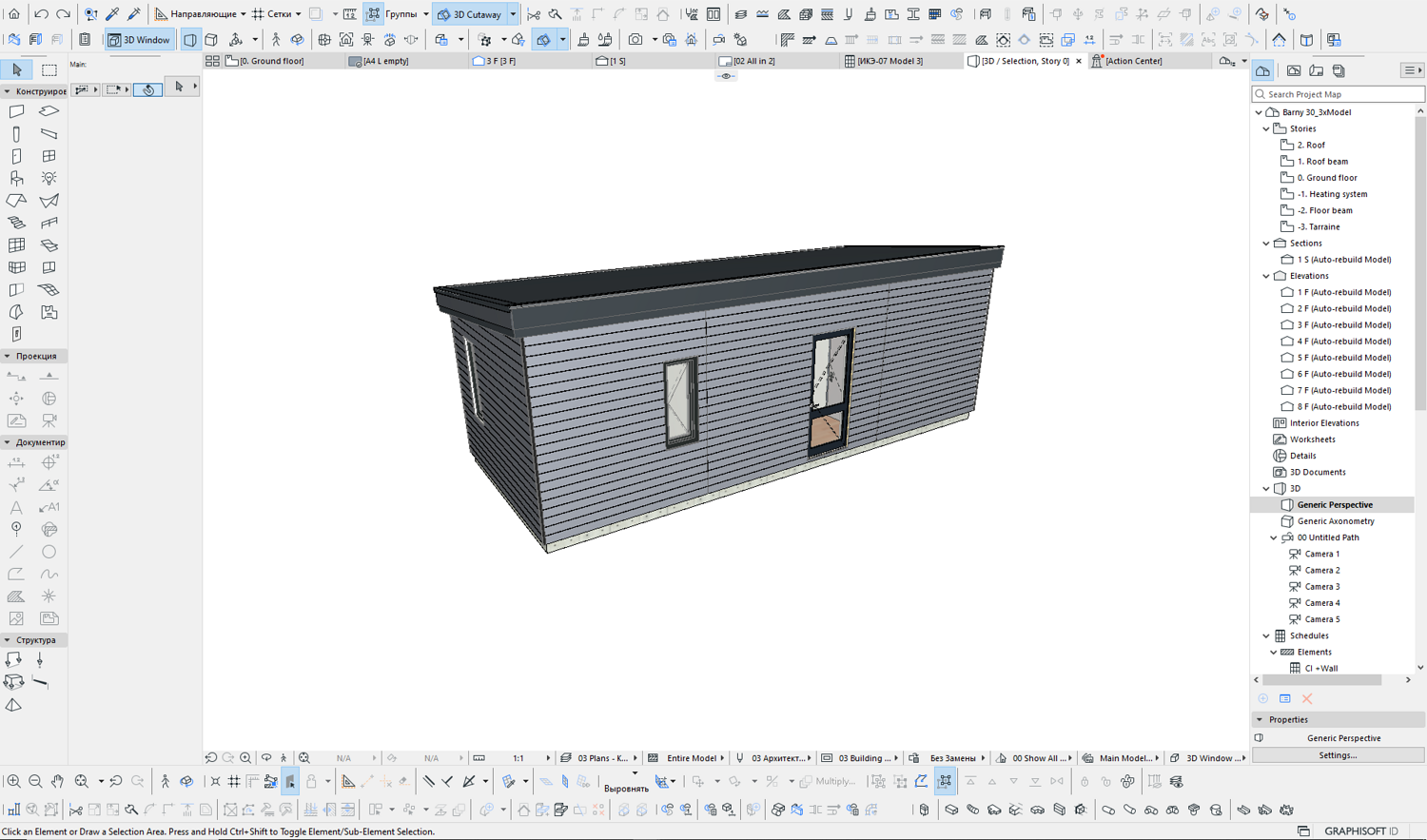Open the tab overview grid icon
Viewport: 1427px width, 840px height.
click(x=212, y=61)
